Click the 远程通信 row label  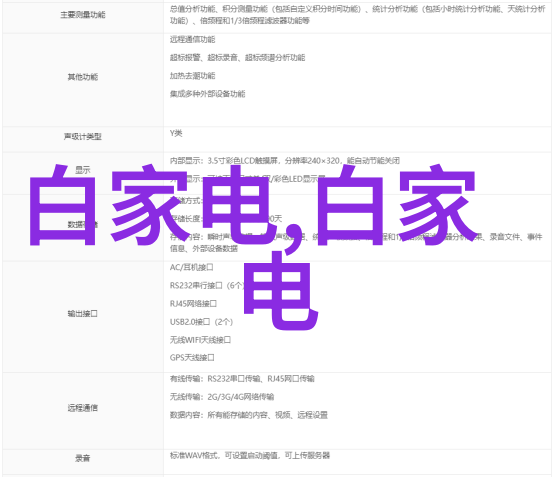tap(83, 408)
